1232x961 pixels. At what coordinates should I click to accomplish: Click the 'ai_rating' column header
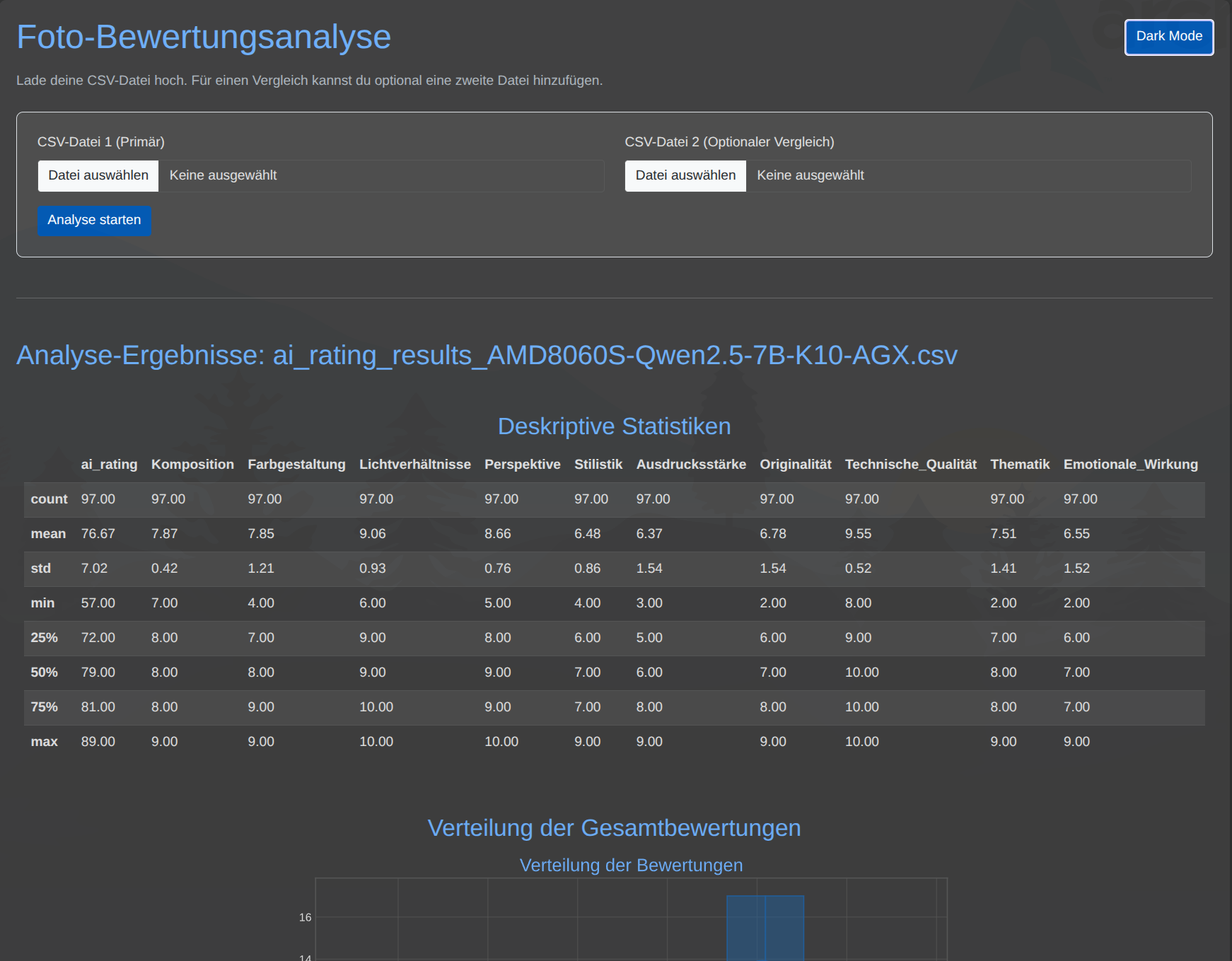pyautogui.click(x=109, y=465)
